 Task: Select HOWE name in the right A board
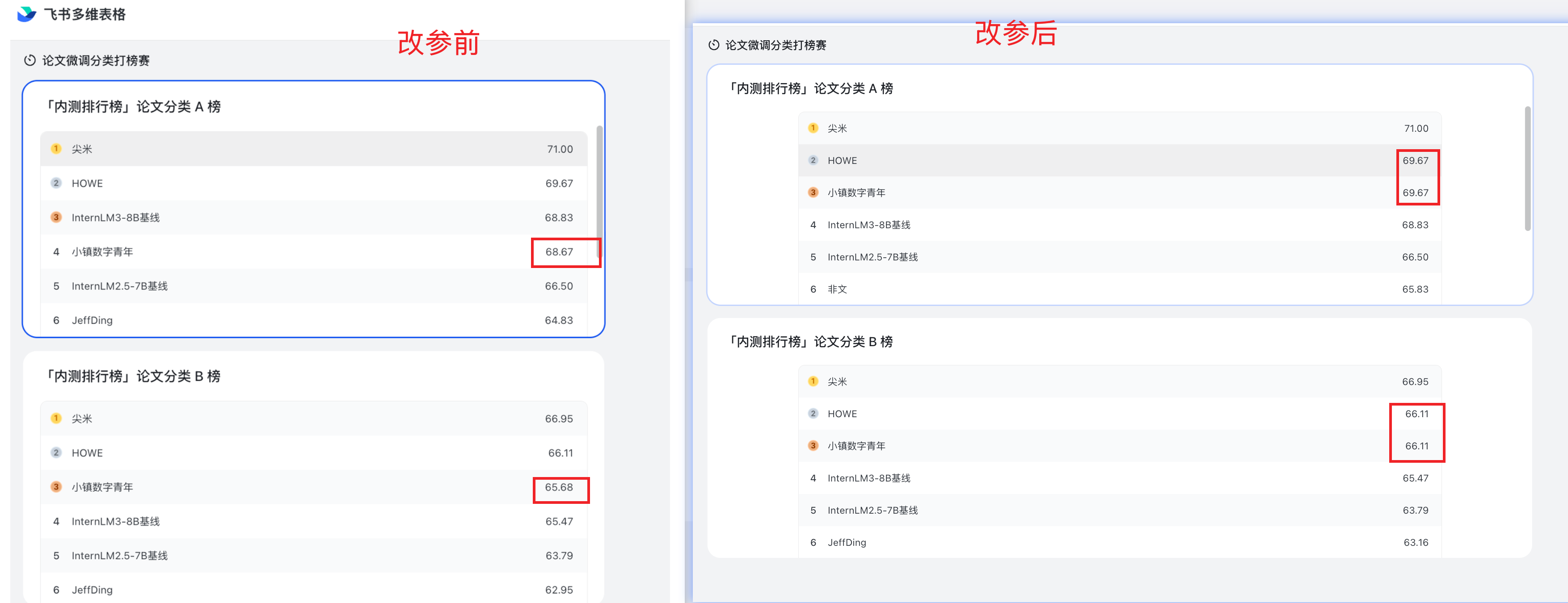click(842, 161)
